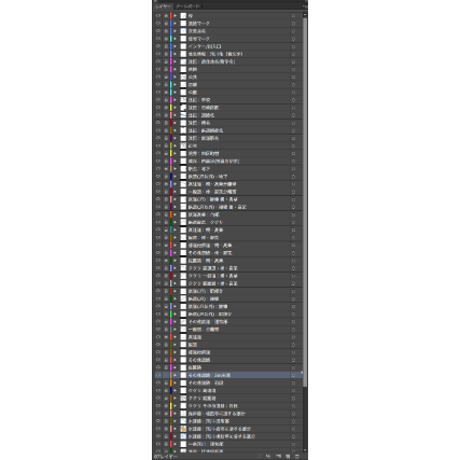Click the lock icon of the インター layer
The image size is (460, 460).
[x=166, y=46]
